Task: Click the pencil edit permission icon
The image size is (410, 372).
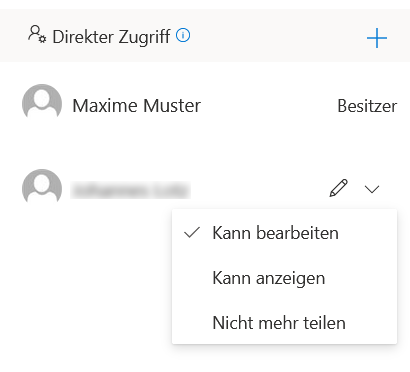Action: [x=339, y=188]
